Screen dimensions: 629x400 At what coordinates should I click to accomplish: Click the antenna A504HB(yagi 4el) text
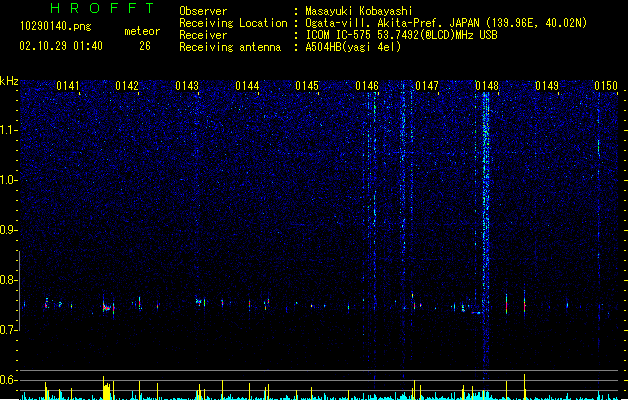pos(353,47)
